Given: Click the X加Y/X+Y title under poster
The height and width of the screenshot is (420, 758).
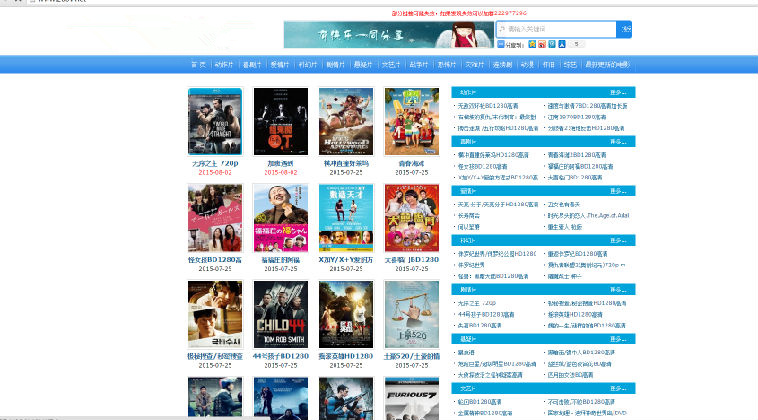Looking at the screenshot, I should (346, 260).
